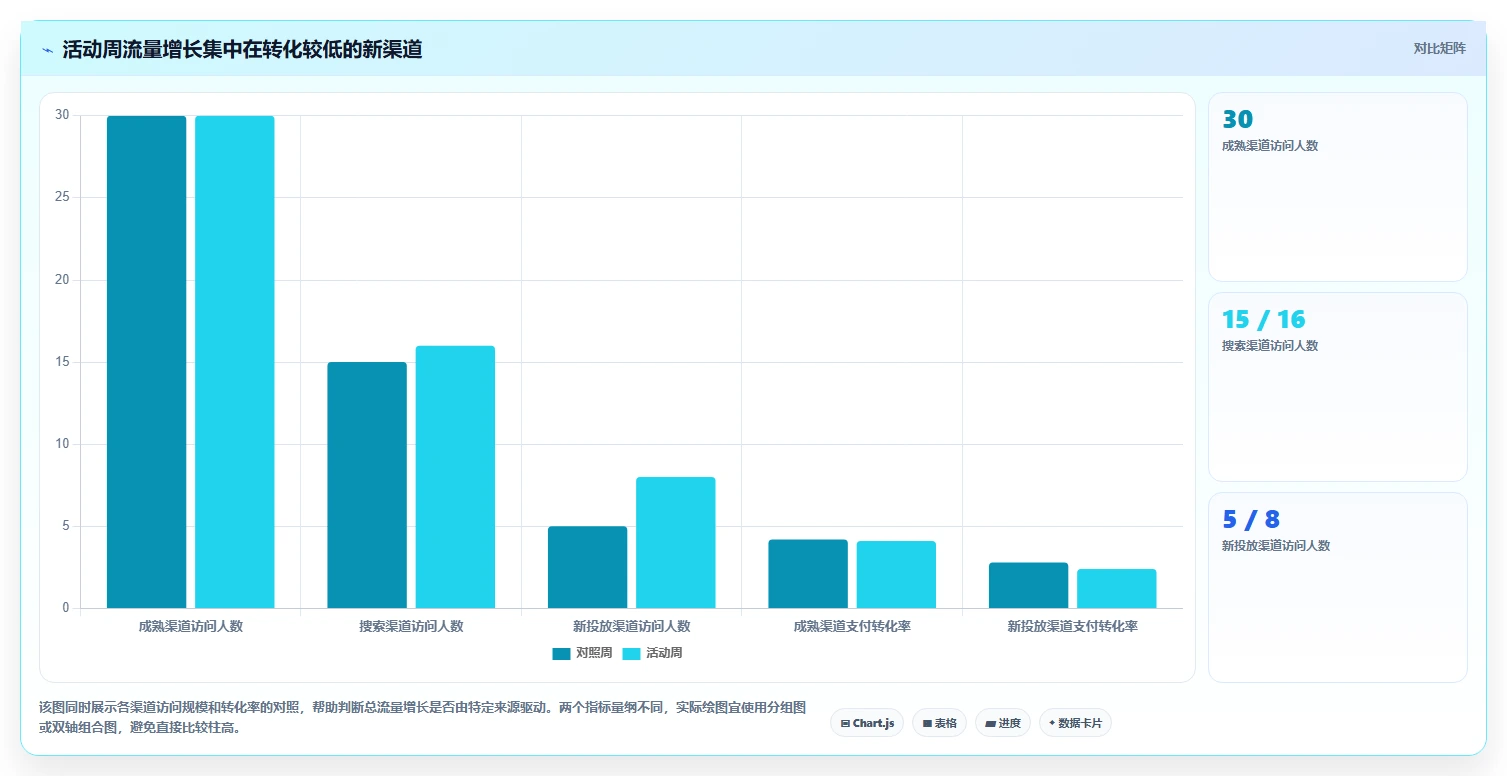Click the y-axis tick label 20

pyautogui.click(x=62, y=280)
